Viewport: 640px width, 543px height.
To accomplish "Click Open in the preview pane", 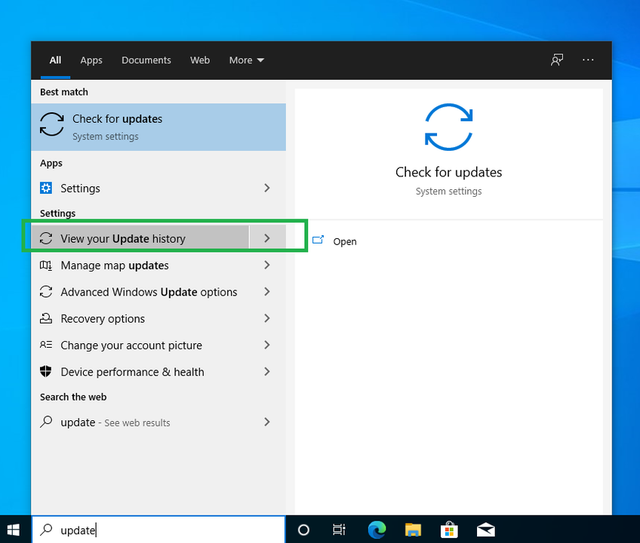I will [x=345, y=241].
